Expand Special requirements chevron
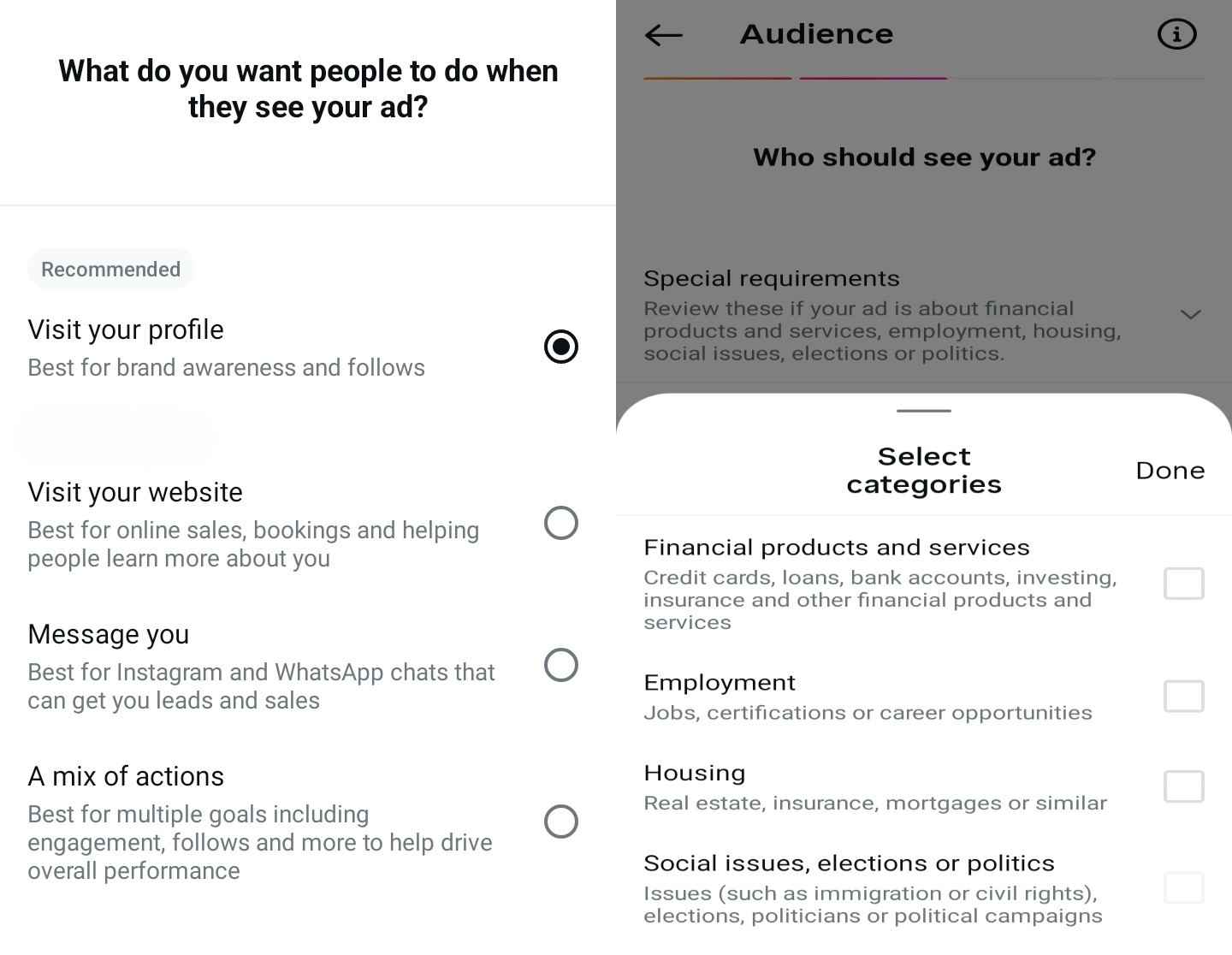 point(1190,315)
